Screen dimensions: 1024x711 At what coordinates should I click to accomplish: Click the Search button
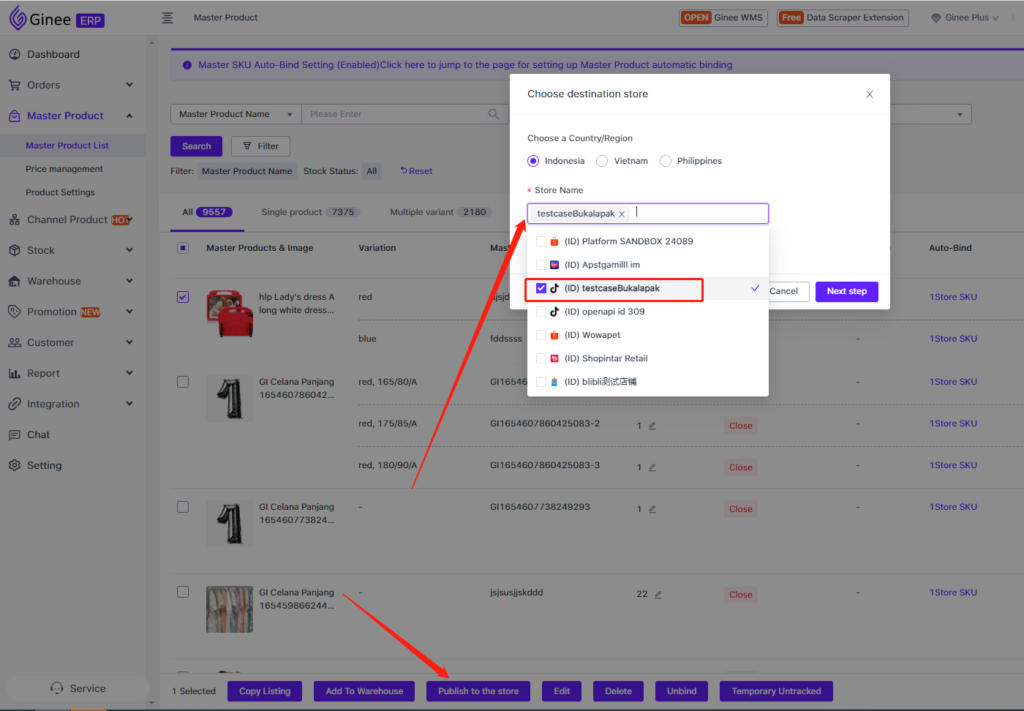[x=196, y=146]
